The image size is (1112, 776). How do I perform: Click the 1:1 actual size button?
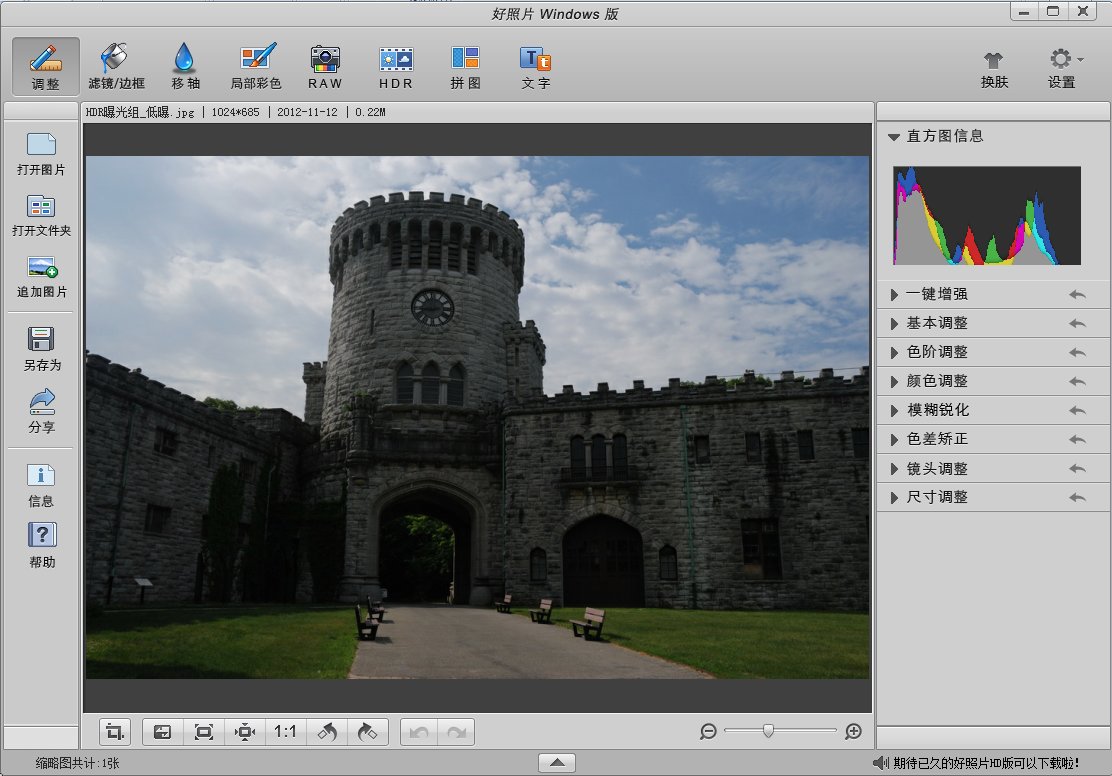click(x=285, y=732)
